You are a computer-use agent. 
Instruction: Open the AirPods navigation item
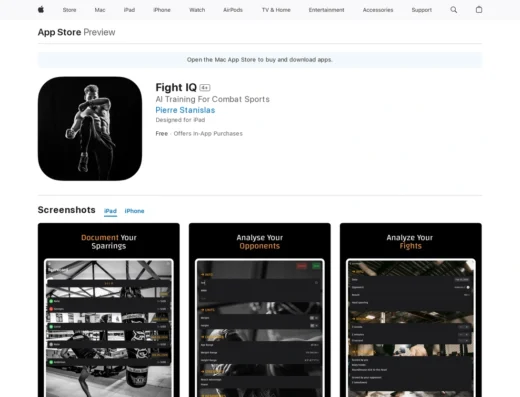233,10
